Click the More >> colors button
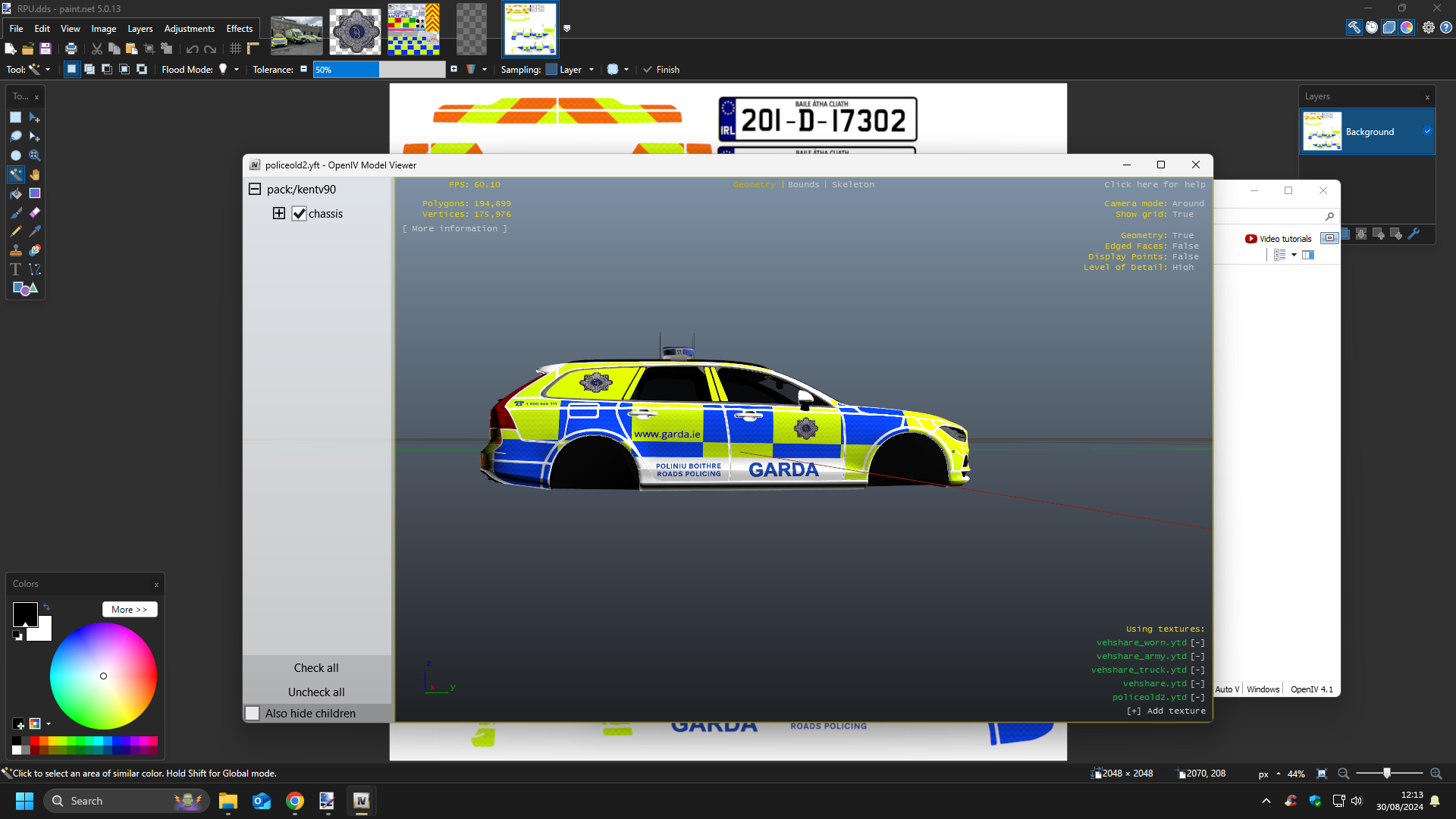1456x819 pixels. (x=130, y=610)
